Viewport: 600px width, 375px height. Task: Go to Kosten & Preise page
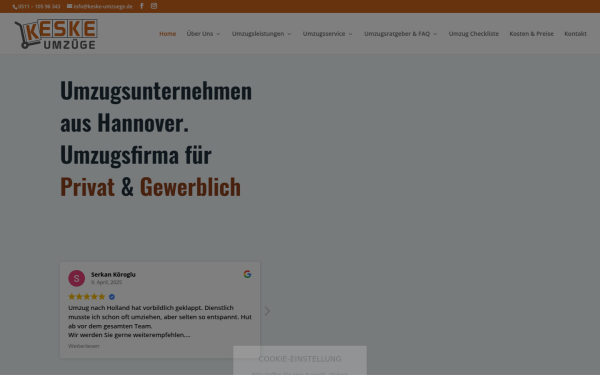532,34
